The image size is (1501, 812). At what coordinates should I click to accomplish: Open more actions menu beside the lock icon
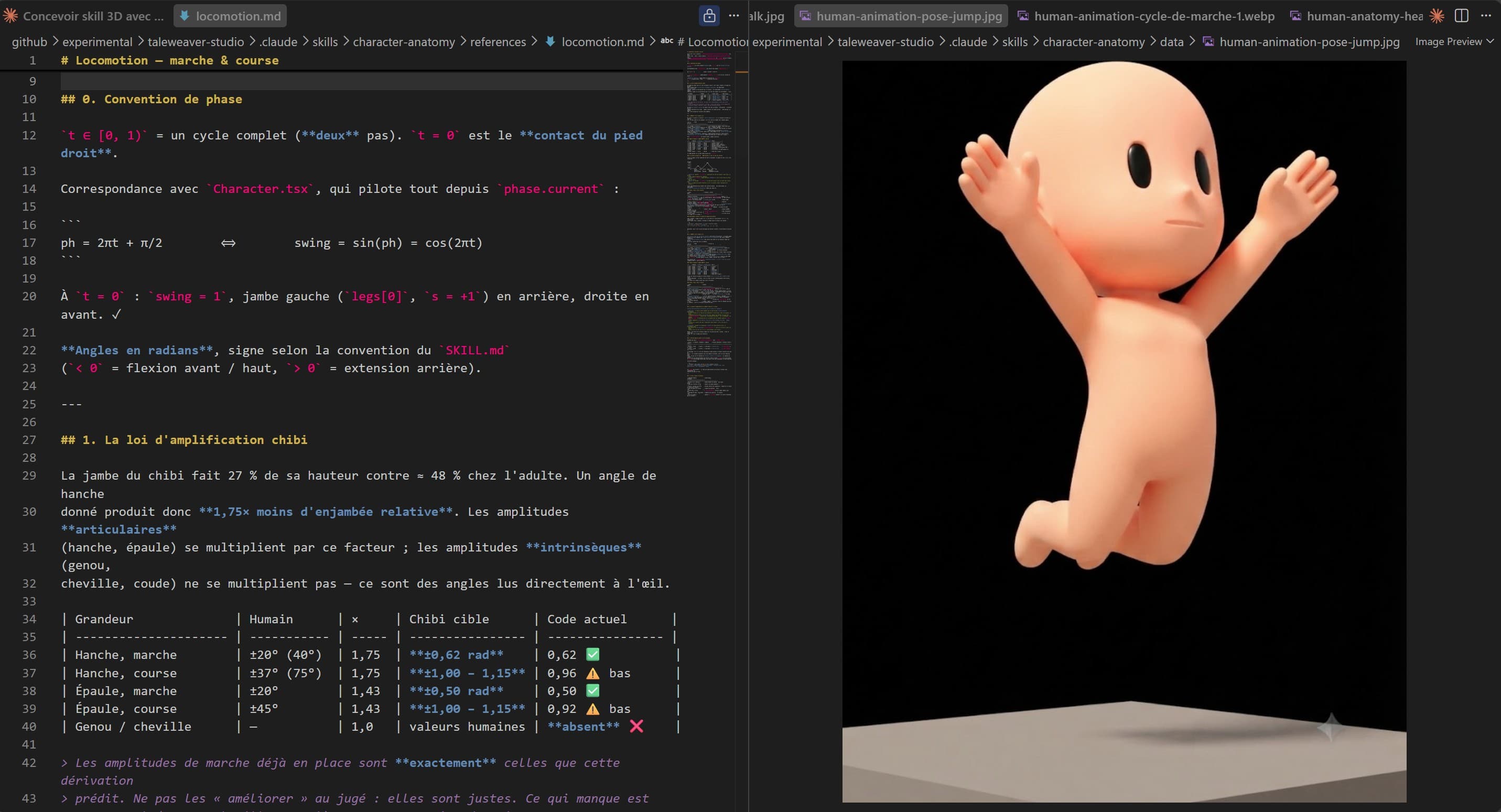(x=733, y=16)
